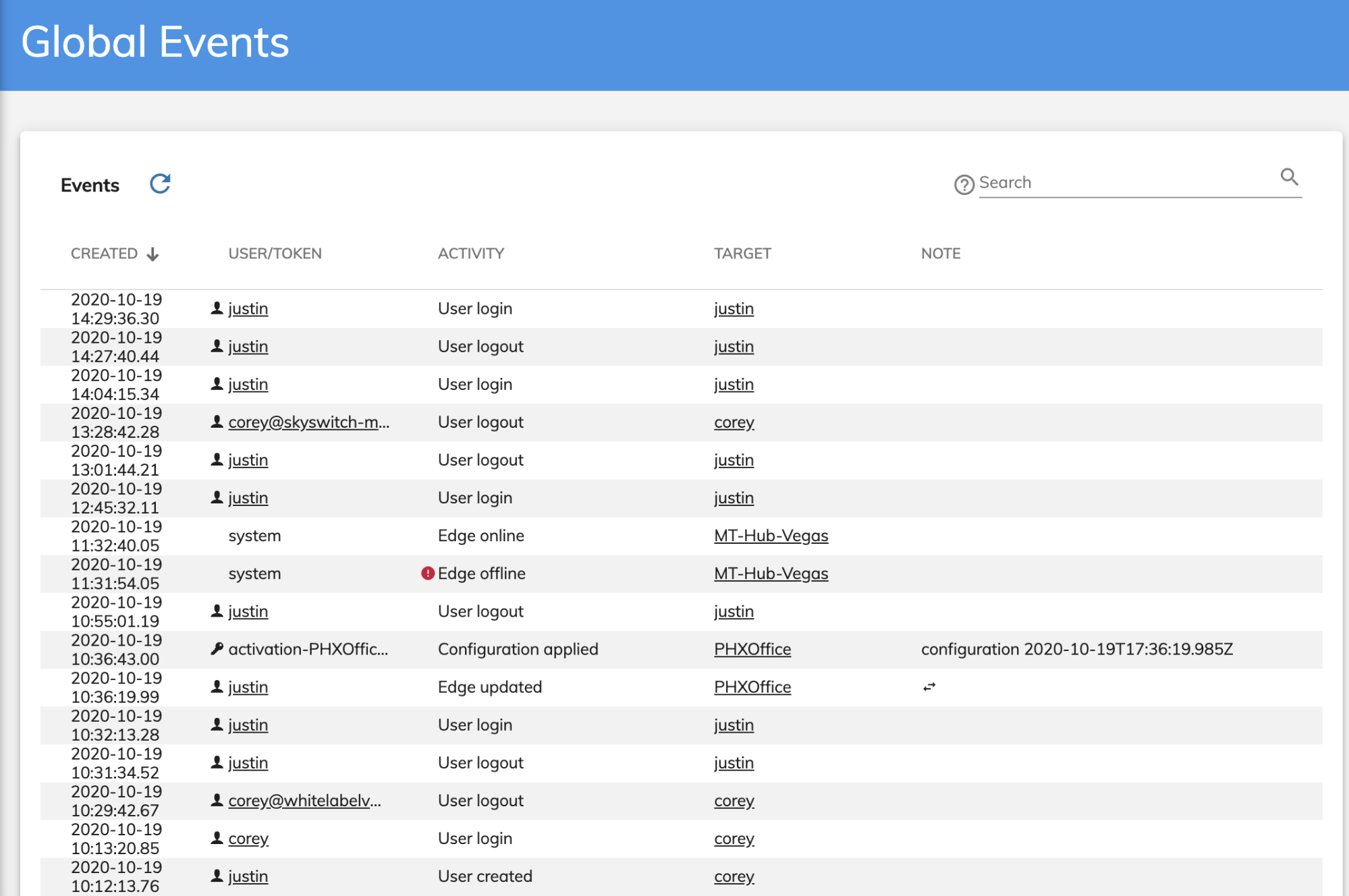Image resolution: width=1349 pixels, height=896 pixels.
Task: Select the Configuration applied activity text
Action: [x=518, y=649]
